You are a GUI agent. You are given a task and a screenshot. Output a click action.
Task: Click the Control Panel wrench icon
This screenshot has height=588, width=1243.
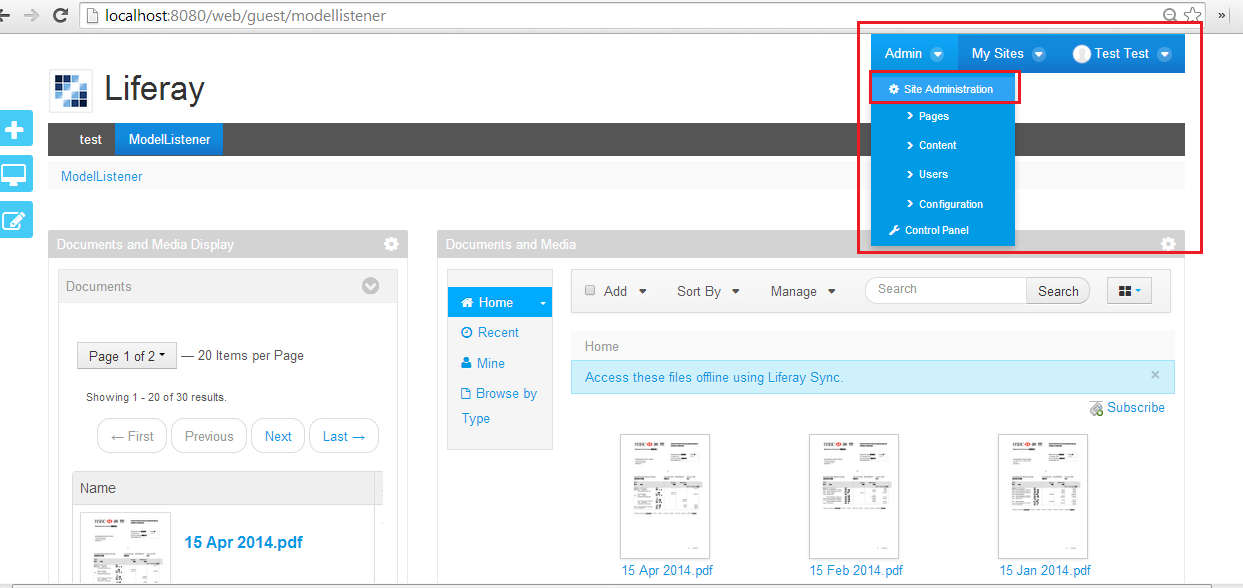click(894, 231)
